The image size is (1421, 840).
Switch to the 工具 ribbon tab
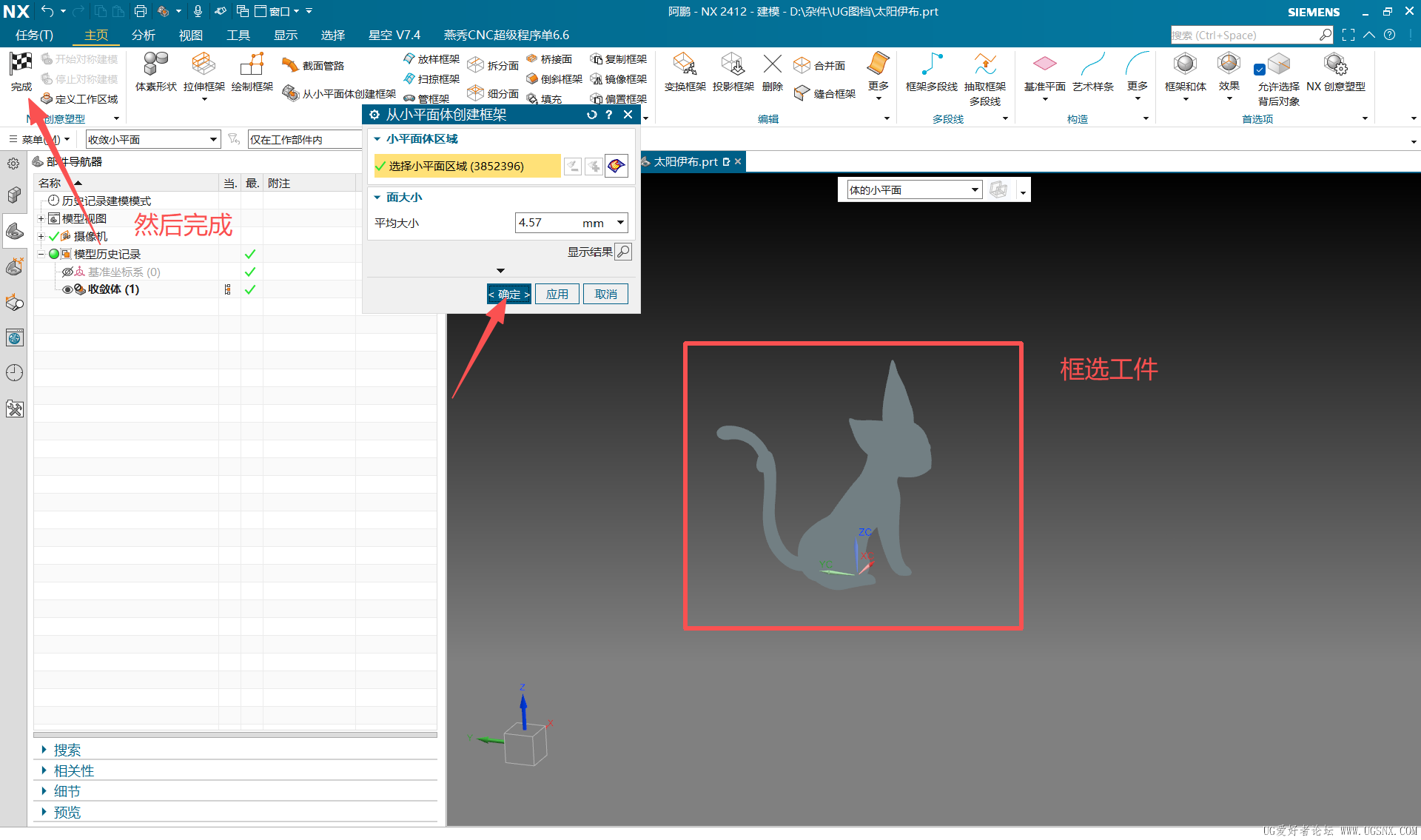(x=238, y=35)
